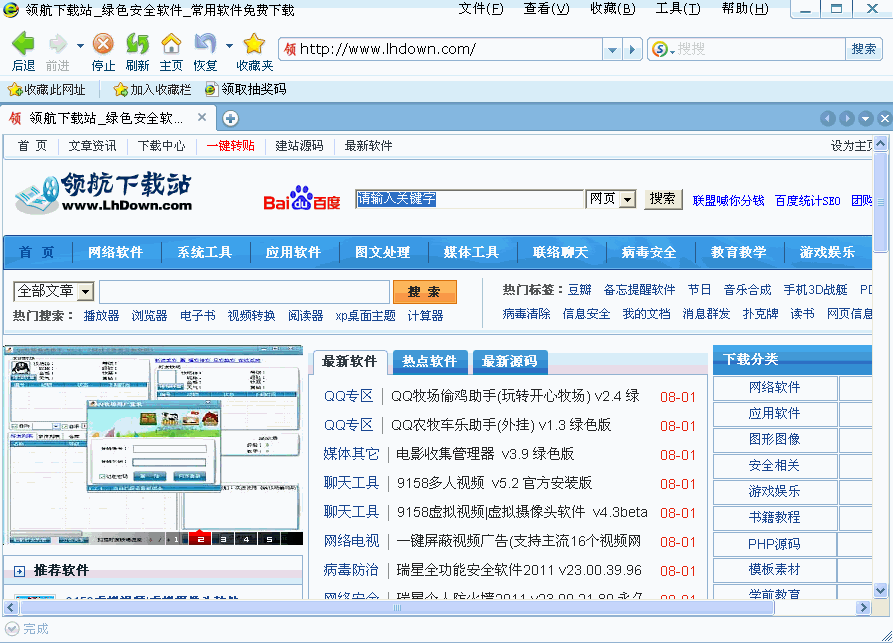
Task: Click the Forward arrow icon
Action: tap(58, 44)
